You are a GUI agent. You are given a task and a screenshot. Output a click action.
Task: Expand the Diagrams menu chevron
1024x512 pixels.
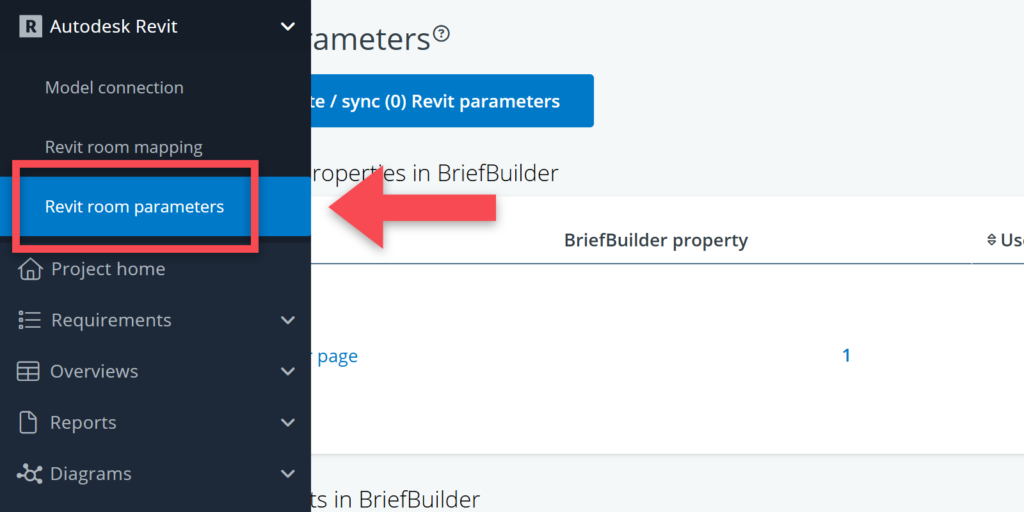click(x=288, y=474)
